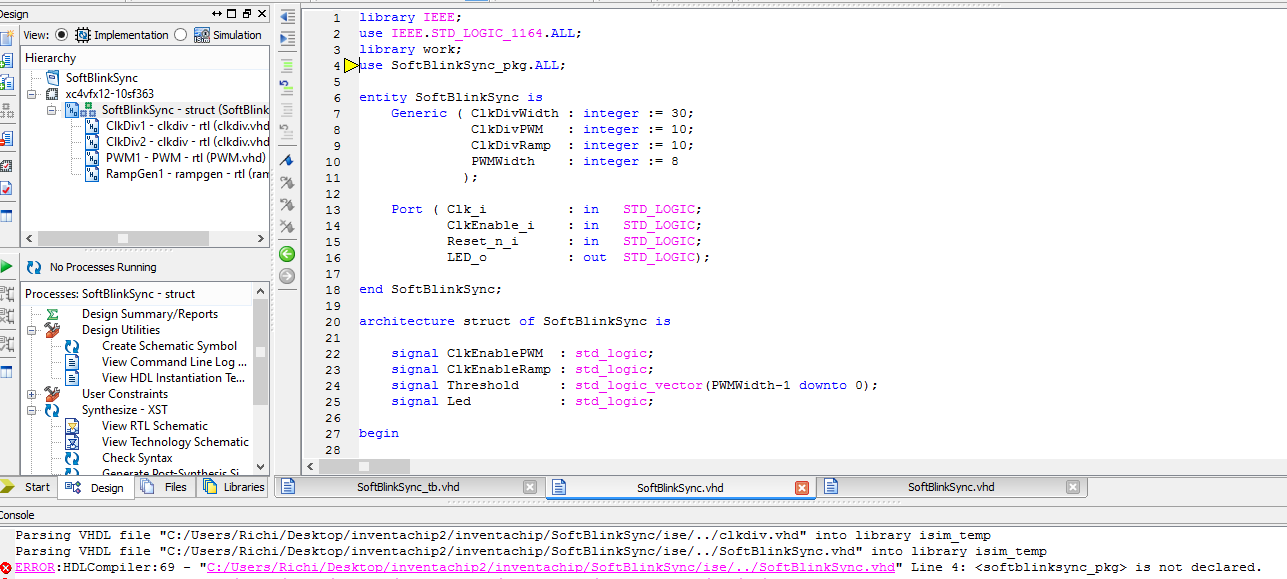Click the increase indent icon in the editor toolbar

[287, 39]
